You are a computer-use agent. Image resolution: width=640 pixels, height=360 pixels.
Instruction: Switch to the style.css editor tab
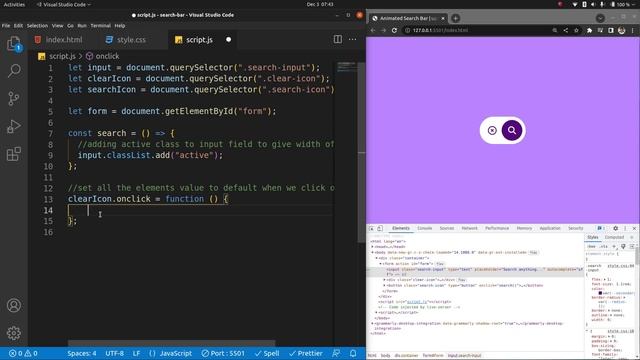point(126,40)
